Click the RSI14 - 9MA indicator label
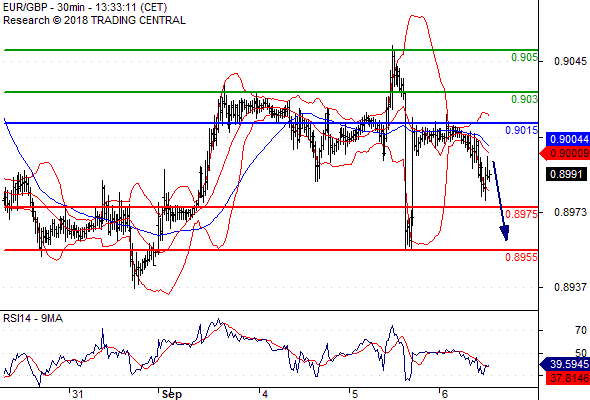The height and width of the screenshot is (400, 590). point(33,318)
